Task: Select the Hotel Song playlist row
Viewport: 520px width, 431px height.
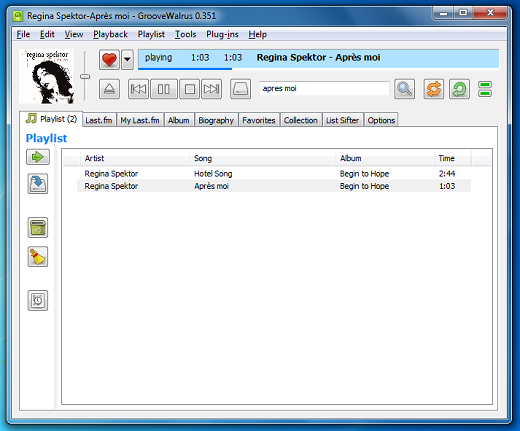Action: pyautogui.click(x=274, y=174)
